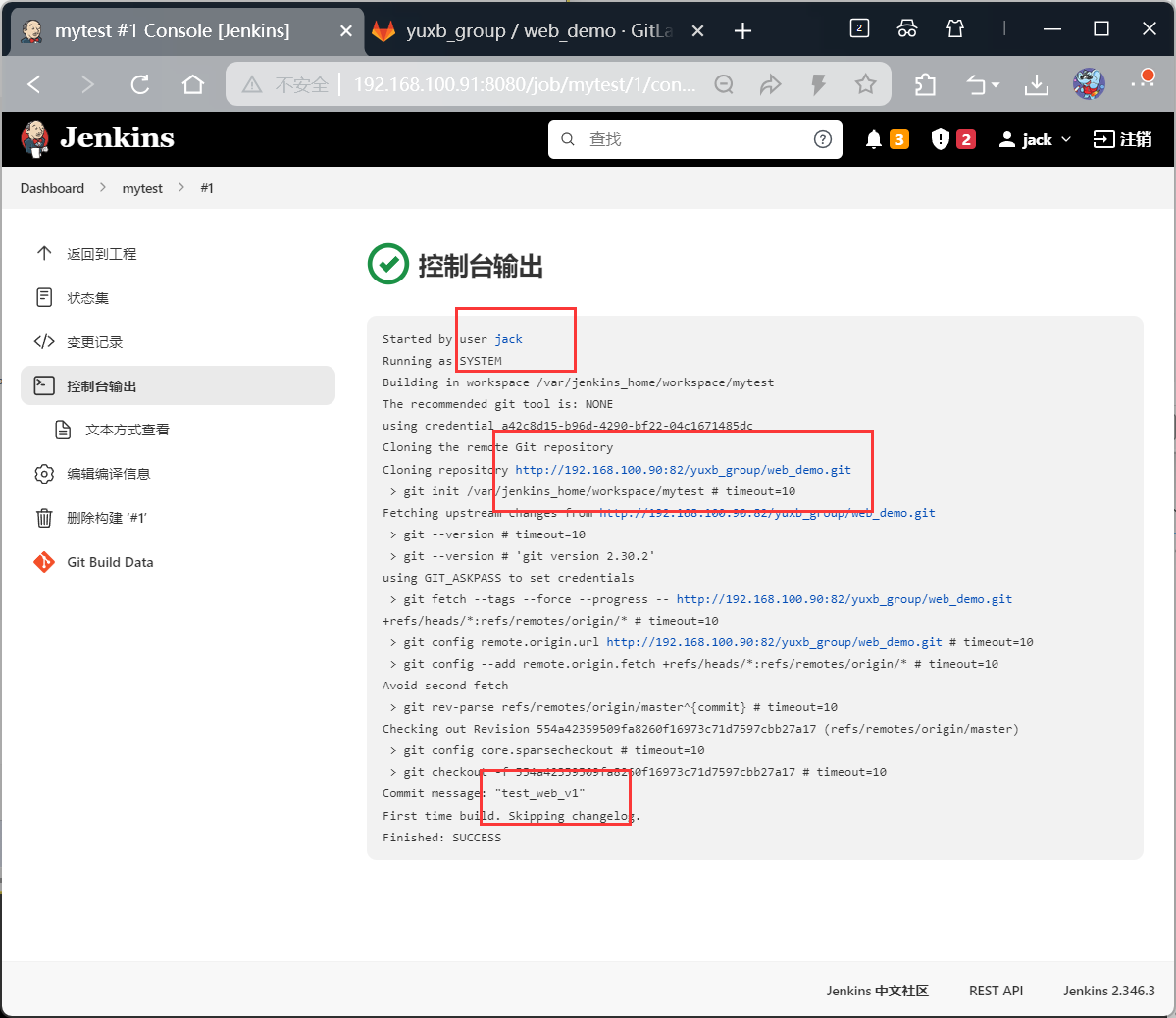Click the jack user link in console output

(508, 339)
